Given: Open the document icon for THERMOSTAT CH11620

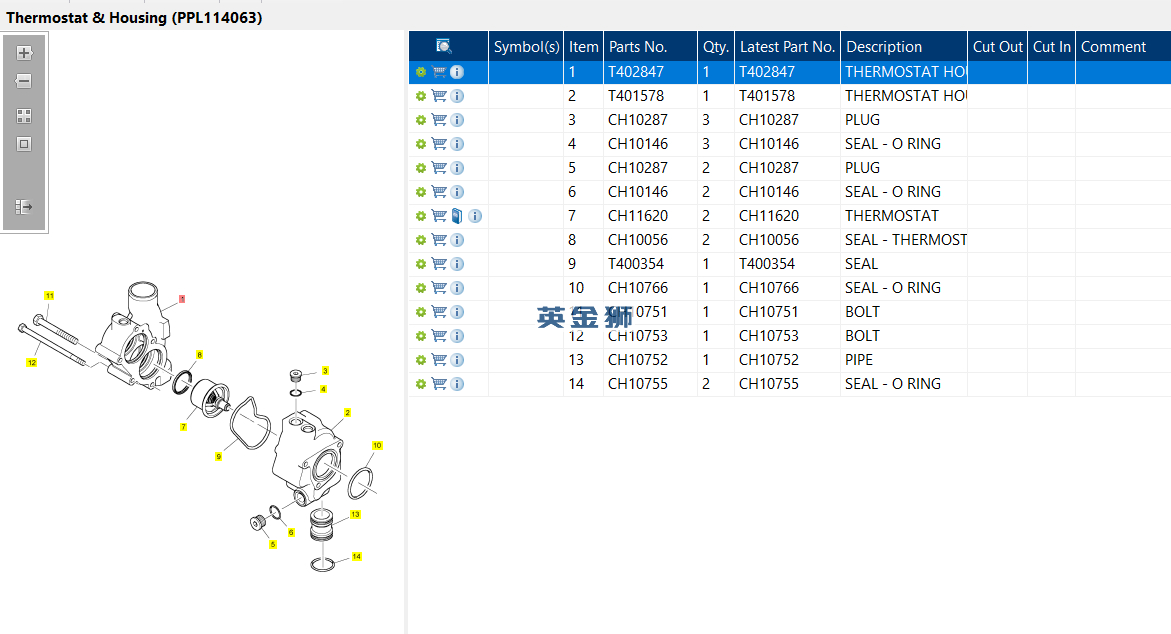Looking at the screenshot, I should [x=457, y=216].
